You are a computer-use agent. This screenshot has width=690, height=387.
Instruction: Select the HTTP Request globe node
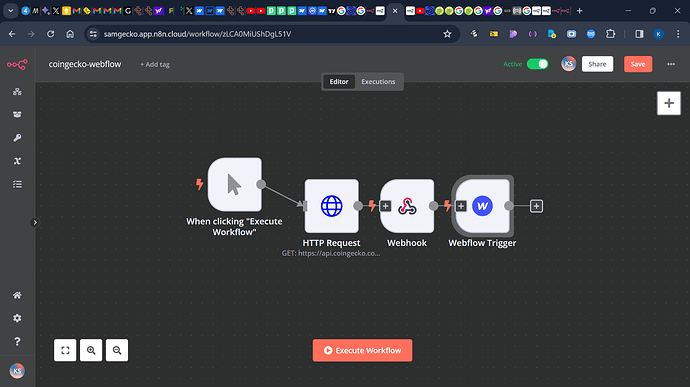pyautogui.click(x=331, y=206)
